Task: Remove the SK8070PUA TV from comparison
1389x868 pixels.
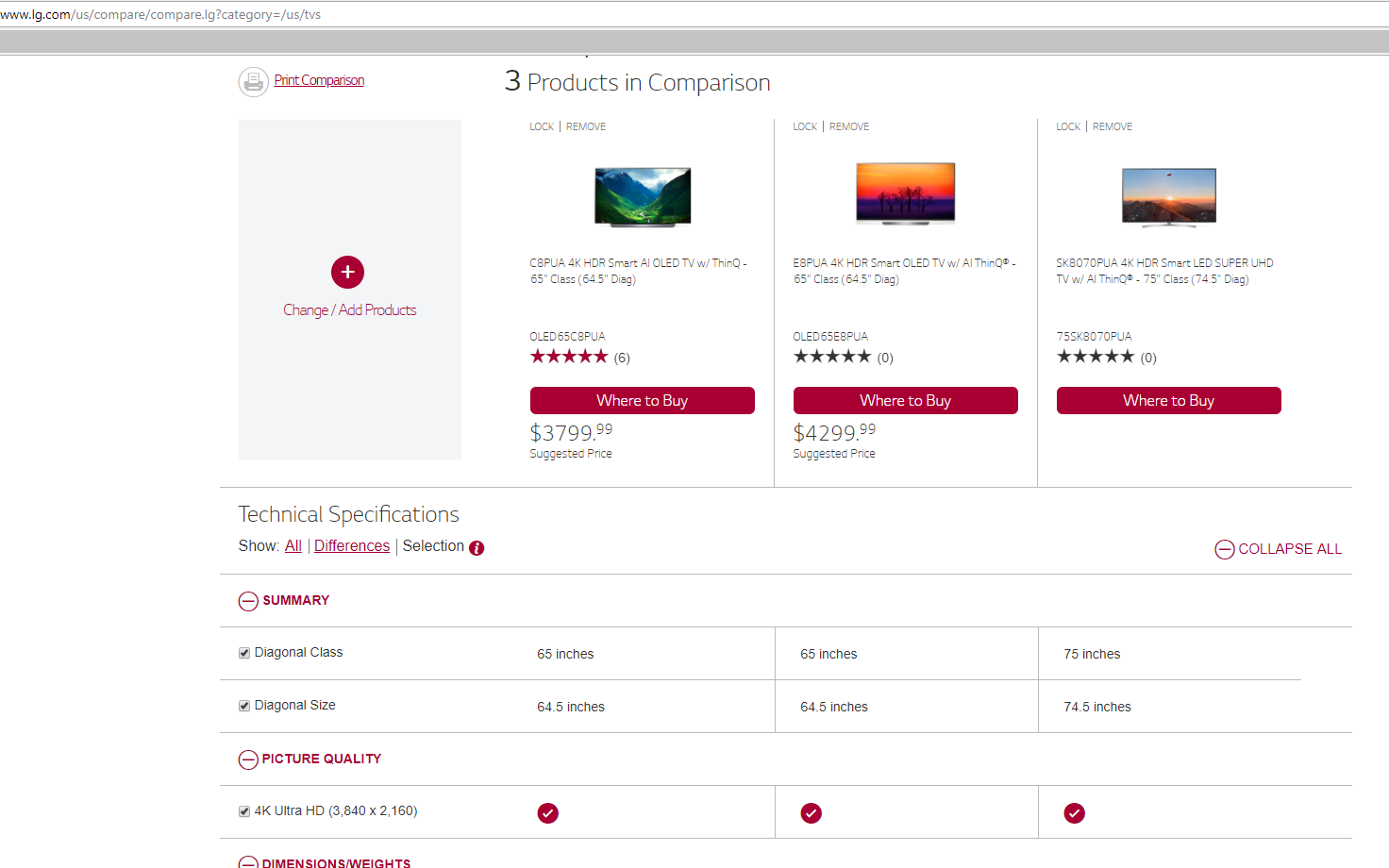Action: coord(1112,126)
